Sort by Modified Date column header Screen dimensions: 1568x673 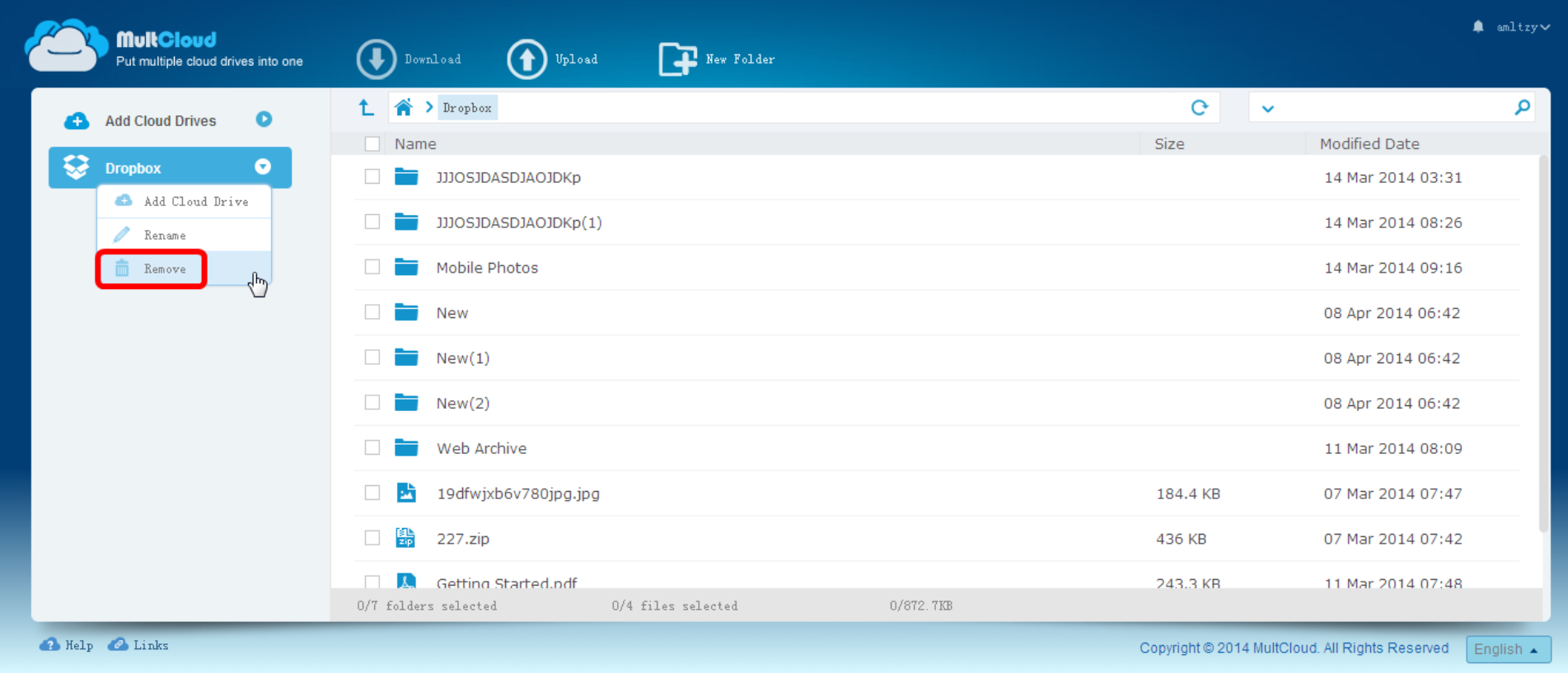pos(1369,144)
